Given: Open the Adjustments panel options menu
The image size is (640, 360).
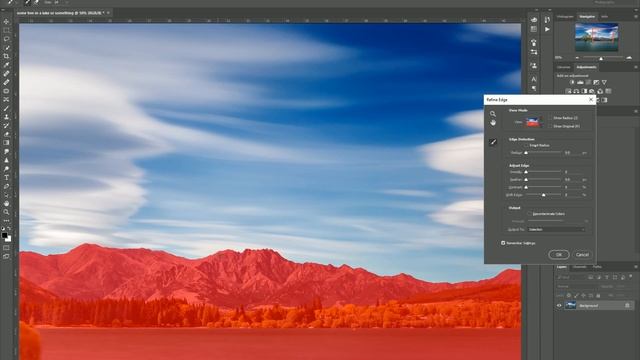Looking at the screenshot, I should [x=636, y=67].
